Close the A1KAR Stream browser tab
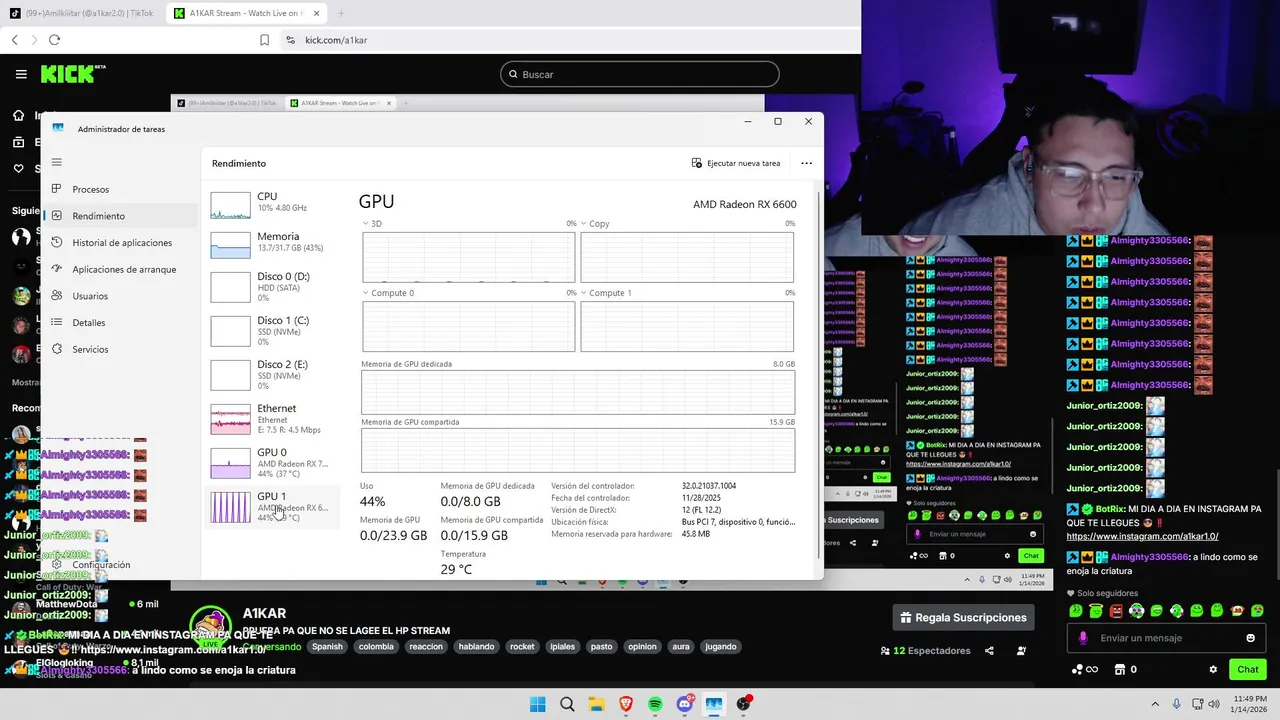Image resolution: width=1280 pixels, height=720 pixels. pos(316,13)
